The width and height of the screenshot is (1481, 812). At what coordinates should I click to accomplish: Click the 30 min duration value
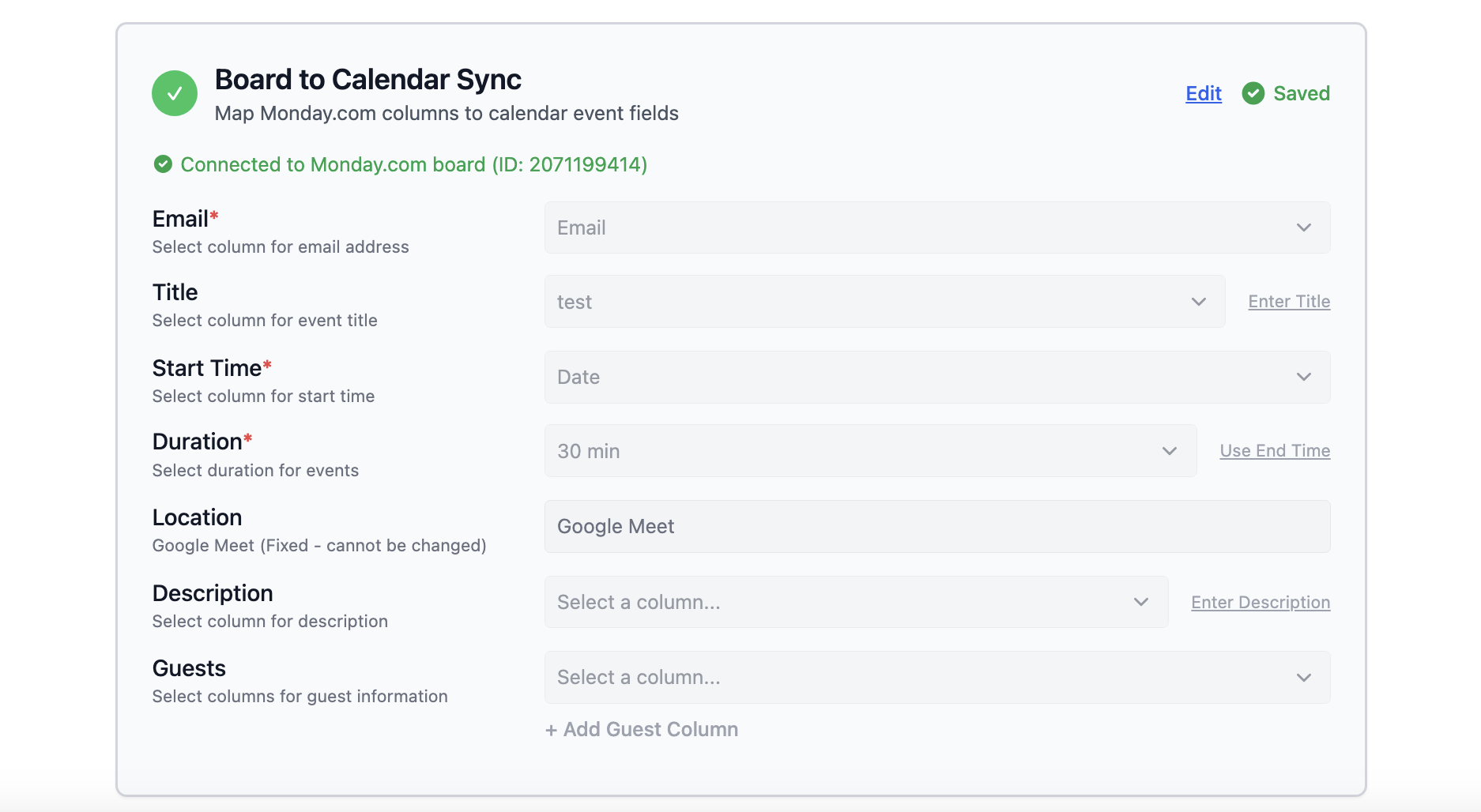tap(588, 450)
